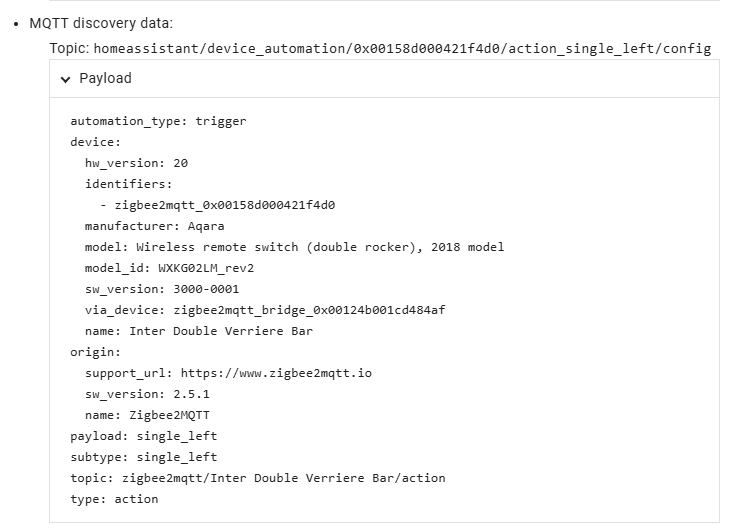The height and width of the screenshot is (532, 735).
Task: Click the Payload header label
Action: (x=105, y=78)
